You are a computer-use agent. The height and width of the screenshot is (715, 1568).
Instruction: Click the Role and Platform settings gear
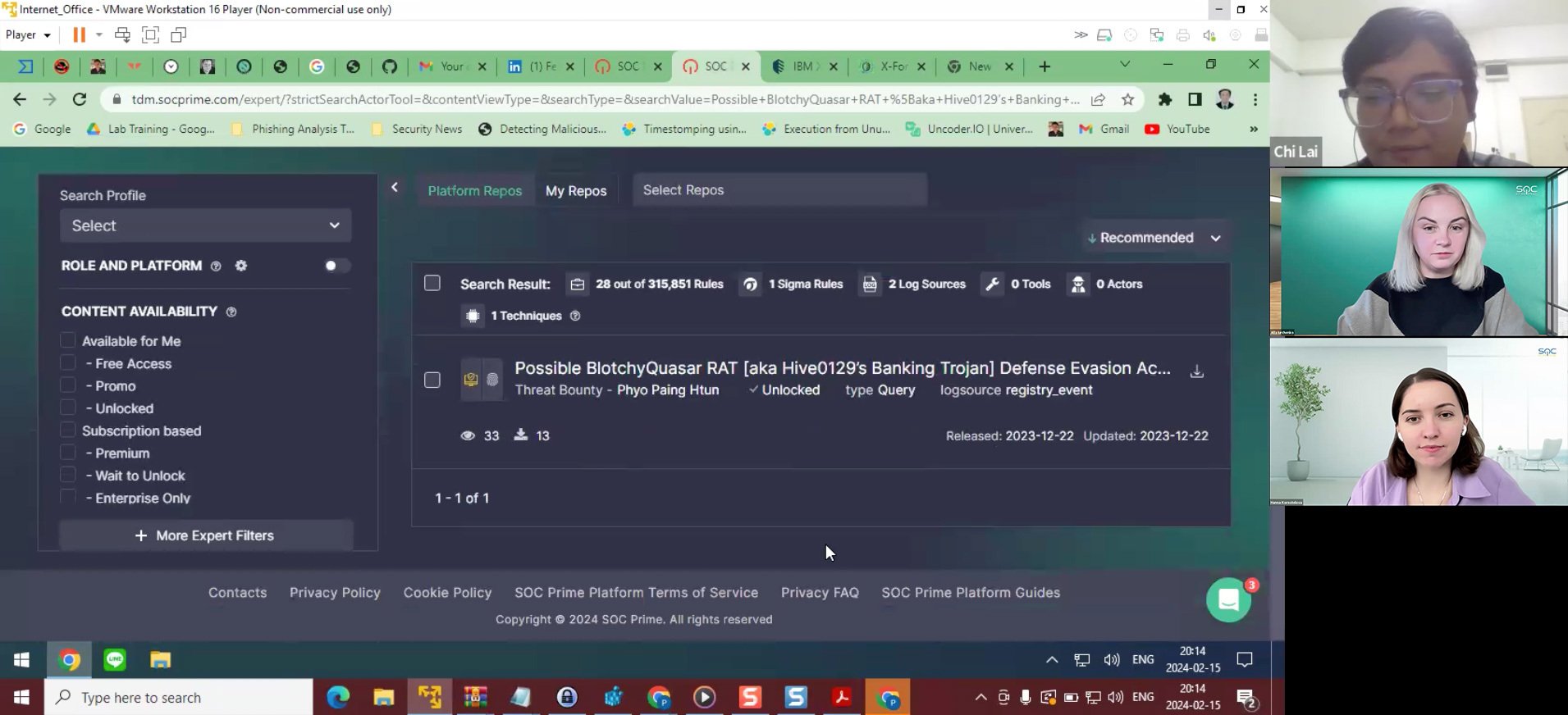coord(241,266)
